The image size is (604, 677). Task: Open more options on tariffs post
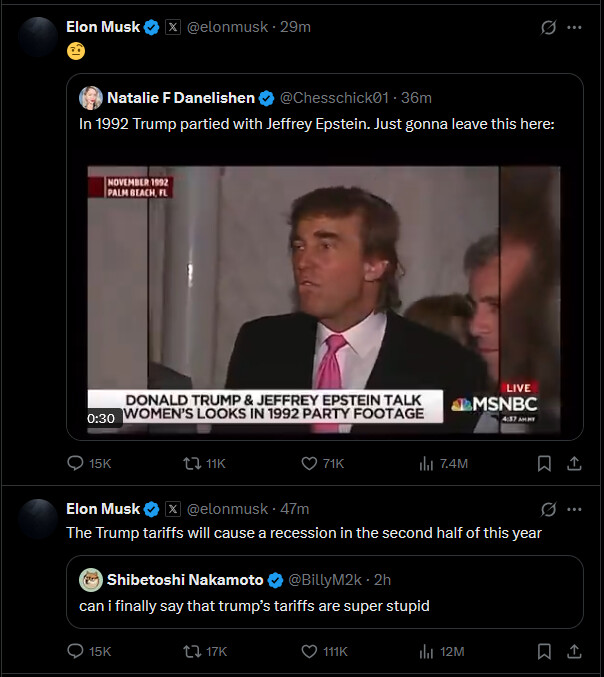574,509
